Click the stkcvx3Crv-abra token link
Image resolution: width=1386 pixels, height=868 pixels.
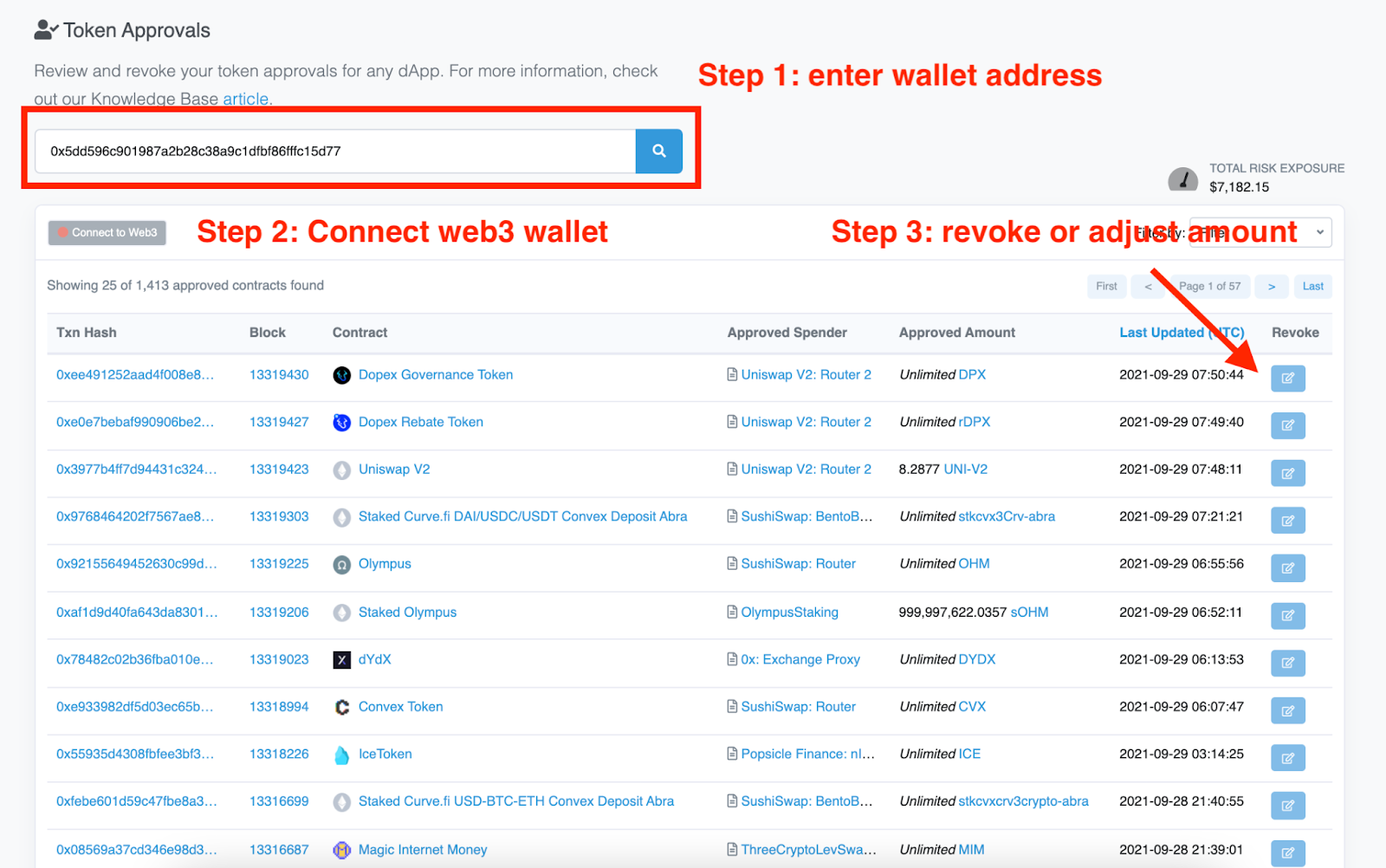pyautogui.click(x=1007, y=517)
